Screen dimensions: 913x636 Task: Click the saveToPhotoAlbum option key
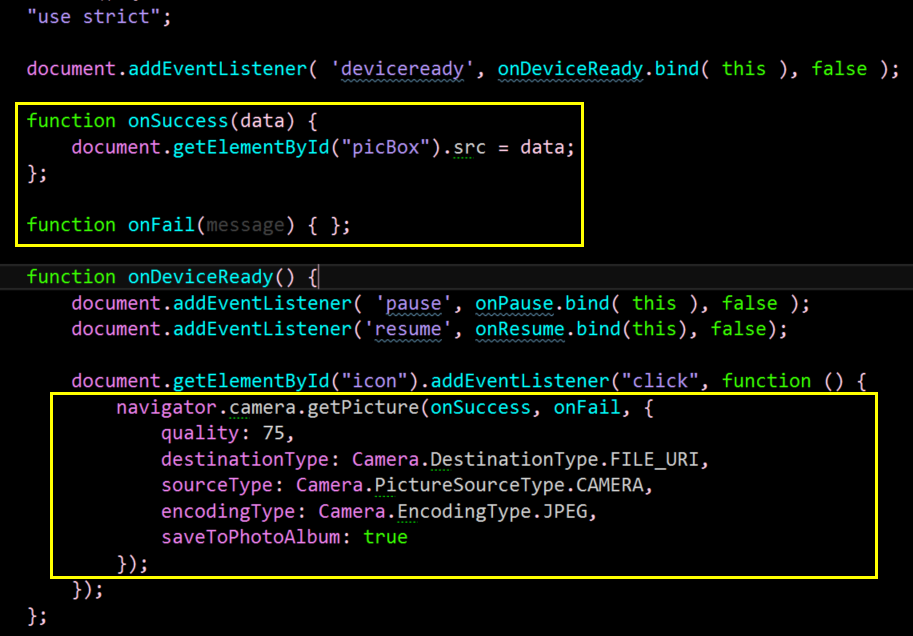click(251, 538)
